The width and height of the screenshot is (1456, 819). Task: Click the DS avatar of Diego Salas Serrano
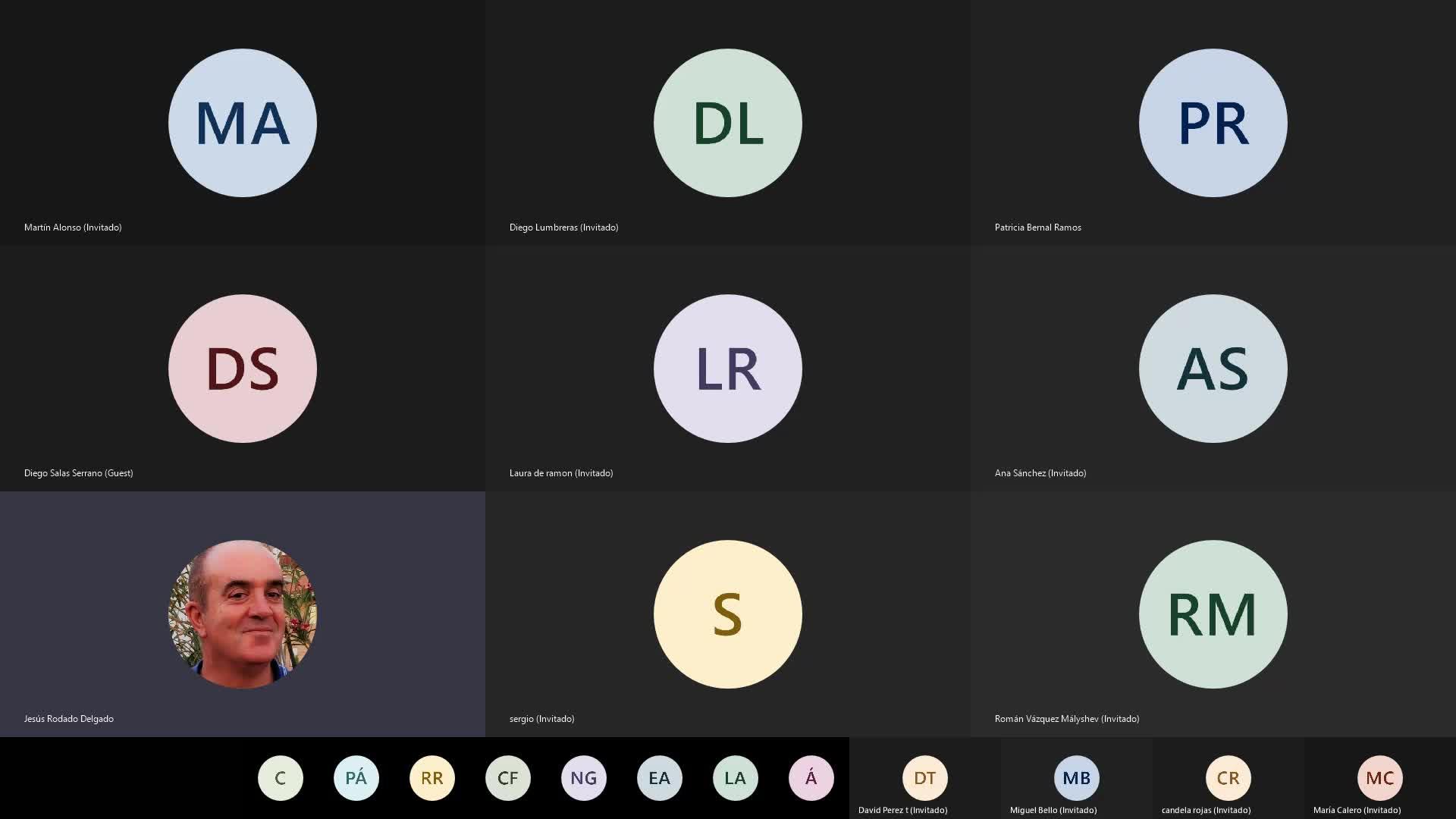pos(243,369)
